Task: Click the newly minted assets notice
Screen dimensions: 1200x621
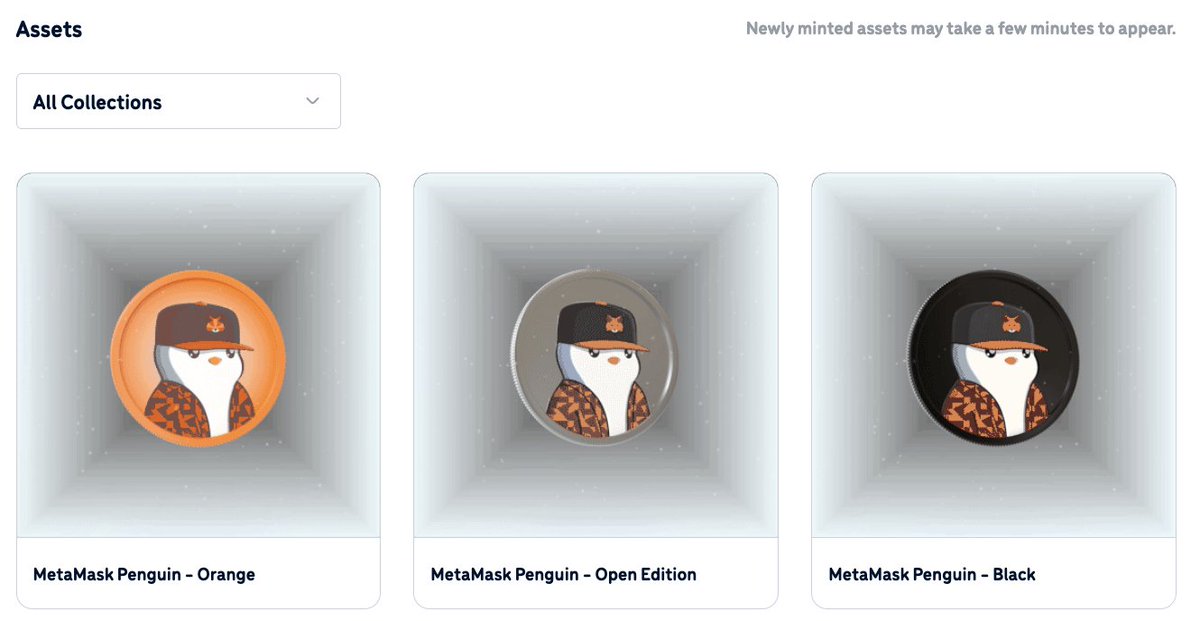Action: 961,28
